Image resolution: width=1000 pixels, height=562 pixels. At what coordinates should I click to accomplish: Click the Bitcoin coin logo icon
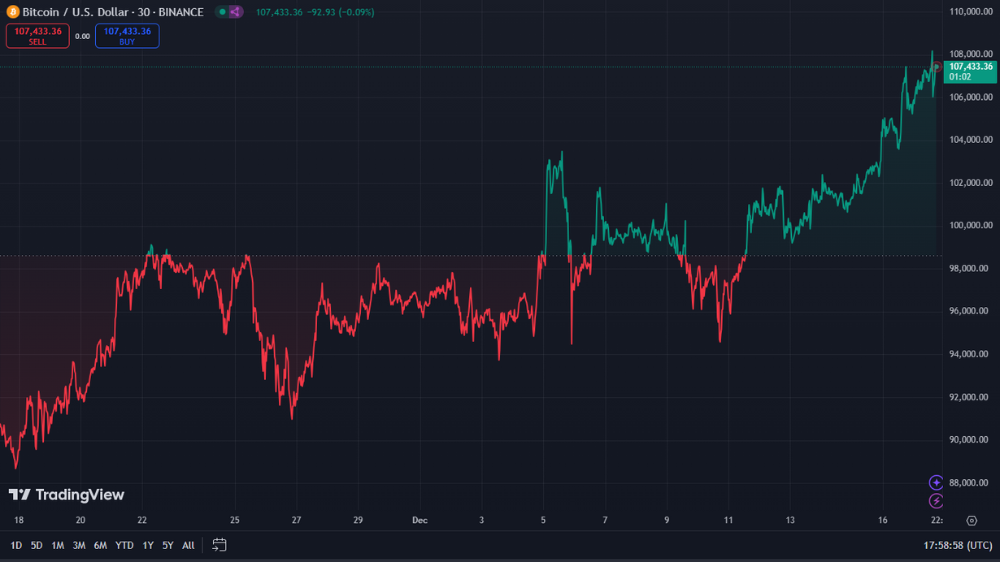[12, 12]
